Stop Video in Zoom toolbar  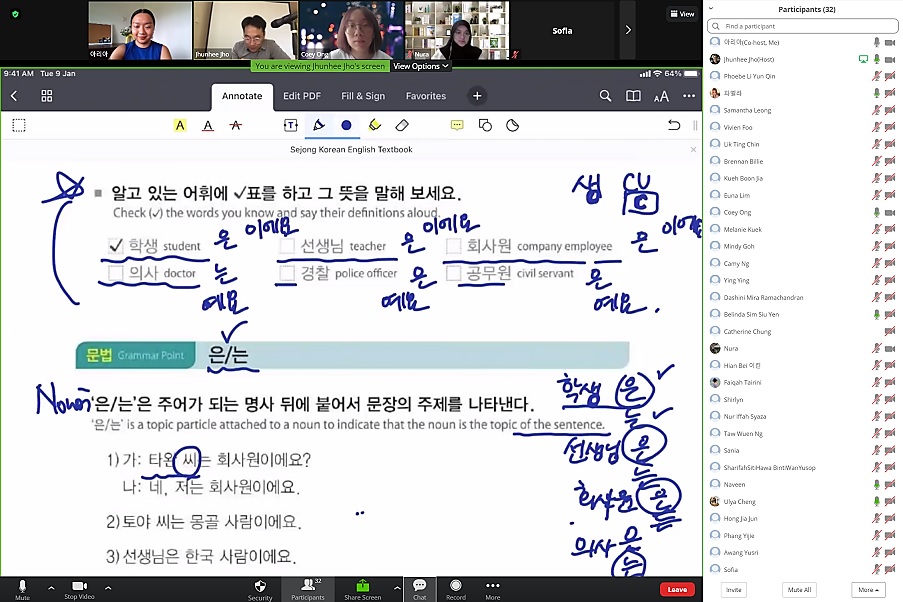coord(79,589)
